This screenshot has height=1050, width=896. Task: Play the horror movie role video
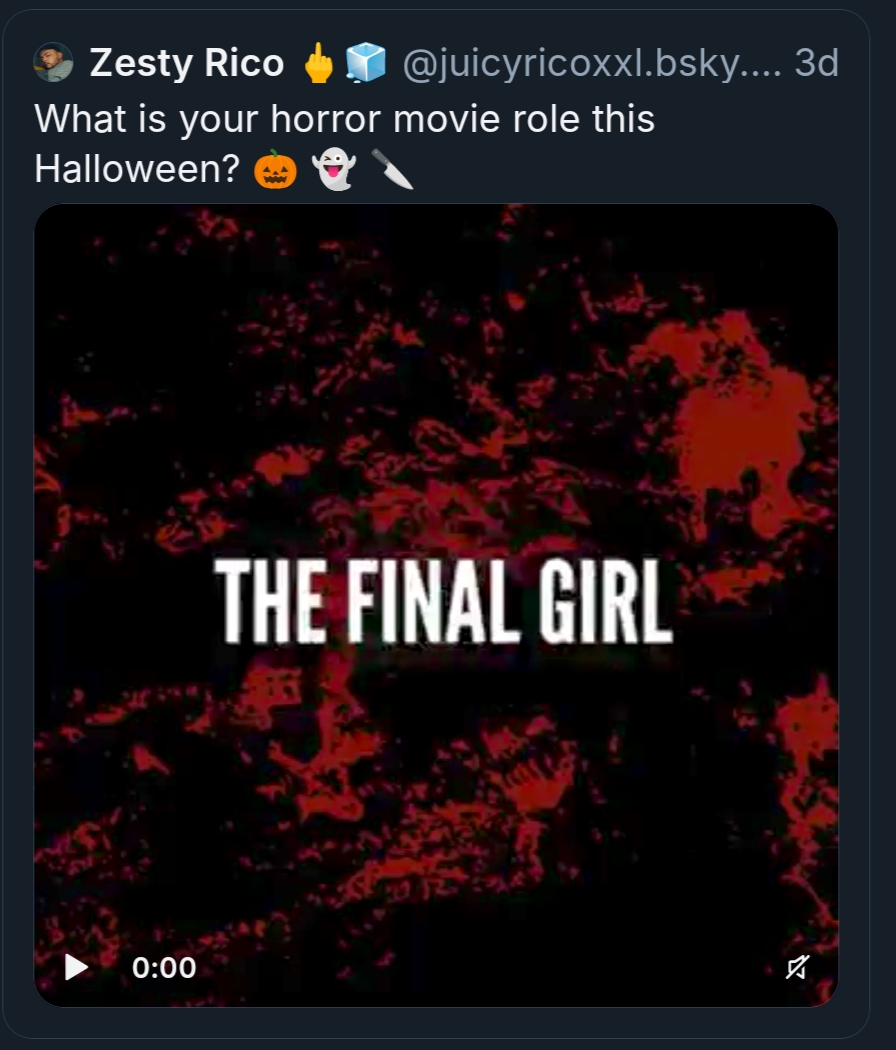(77, 967)
